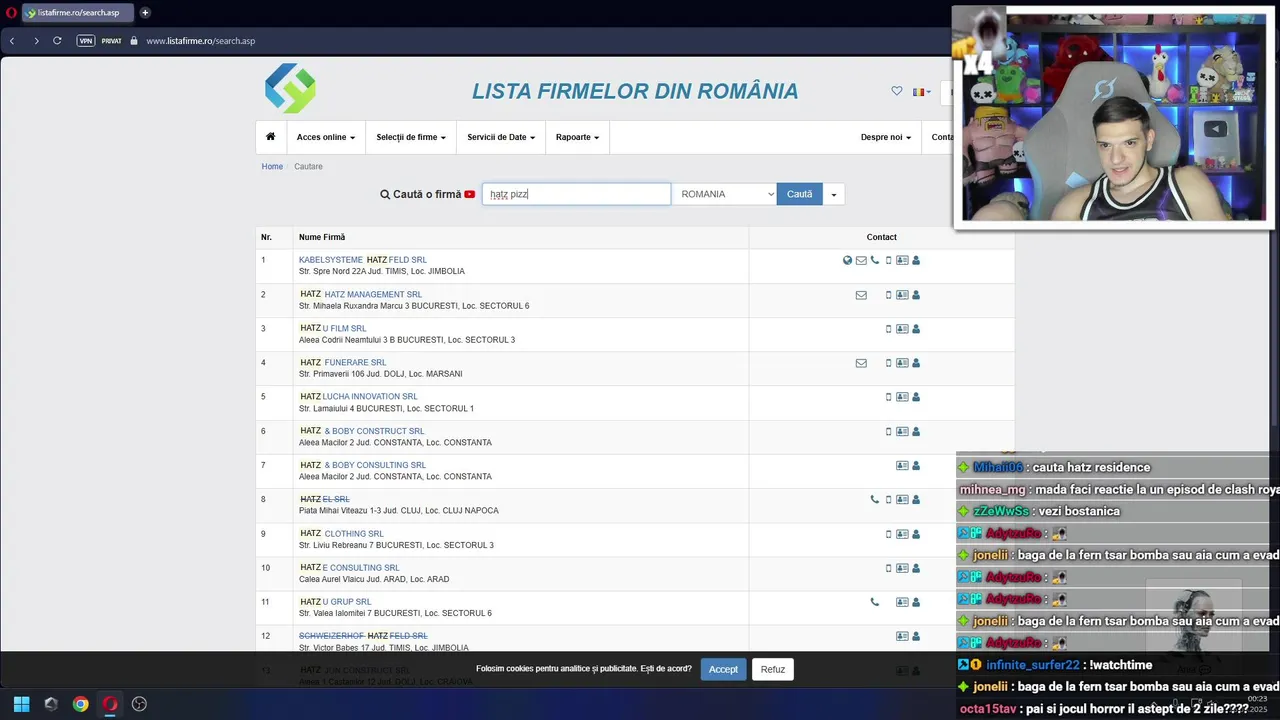This screenshot has width=1280, height=720.
Task: Click the person icon for HATZ MANAGEMENT SRL
Action: [x=916, y=295]
